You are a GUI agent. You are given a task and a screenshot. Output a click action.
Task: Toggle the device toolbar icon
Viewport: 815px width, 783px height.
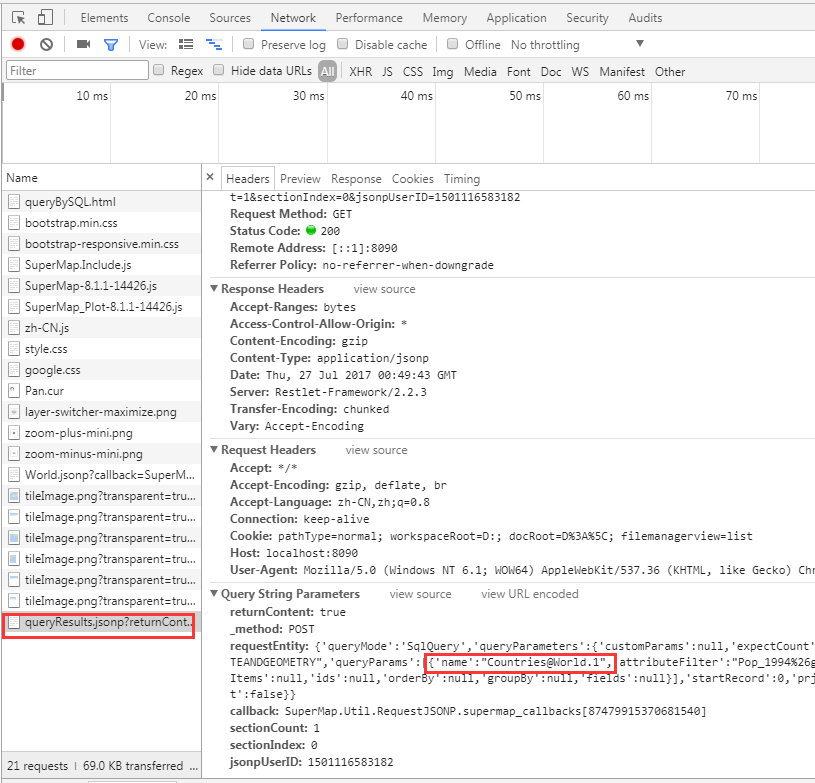45,18
